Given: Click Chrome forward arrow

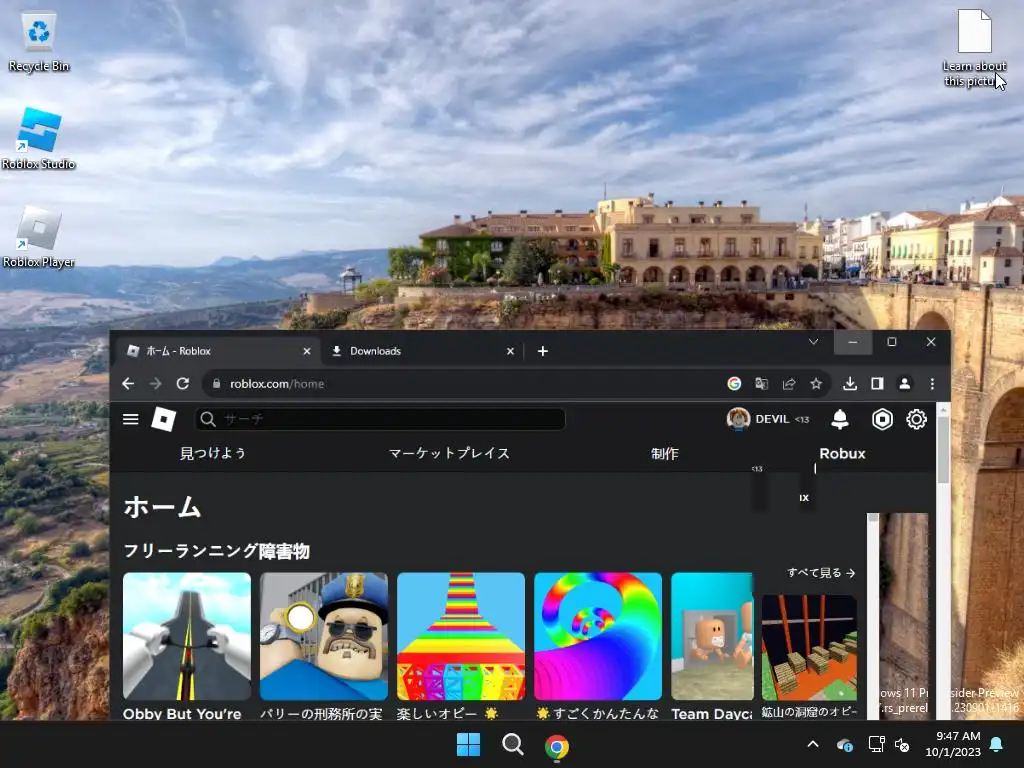Looking at the screenshot, I should tap(155, 384).
